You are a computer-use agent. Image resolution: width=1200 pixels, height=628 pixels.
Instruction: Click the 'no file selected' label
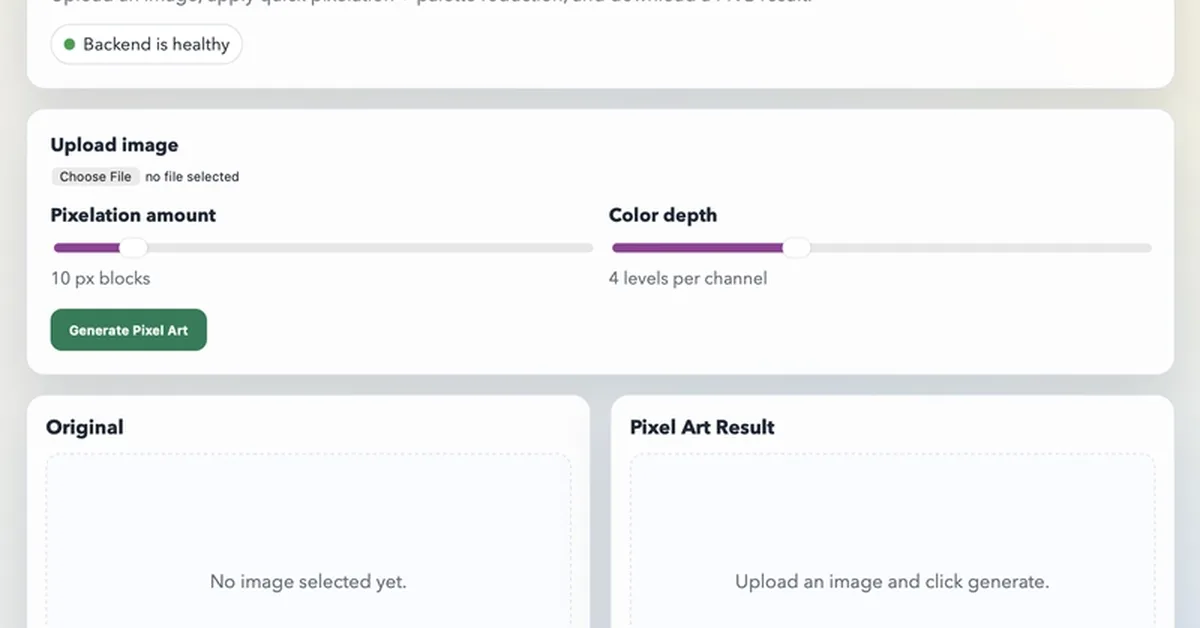[x=192, y=176]
